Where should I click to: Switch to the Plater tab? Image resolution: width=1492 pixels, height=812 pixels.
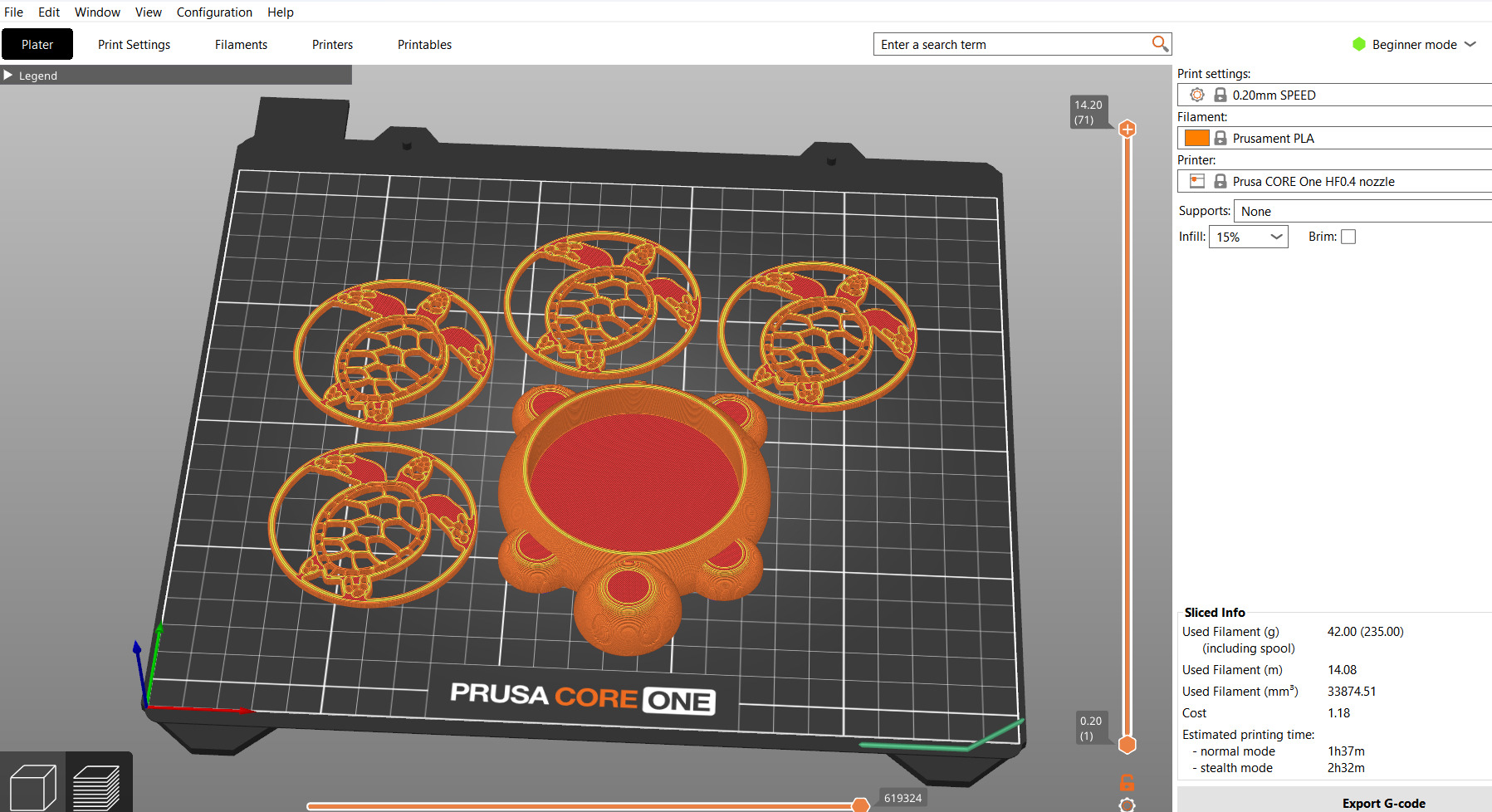(37, 44)
